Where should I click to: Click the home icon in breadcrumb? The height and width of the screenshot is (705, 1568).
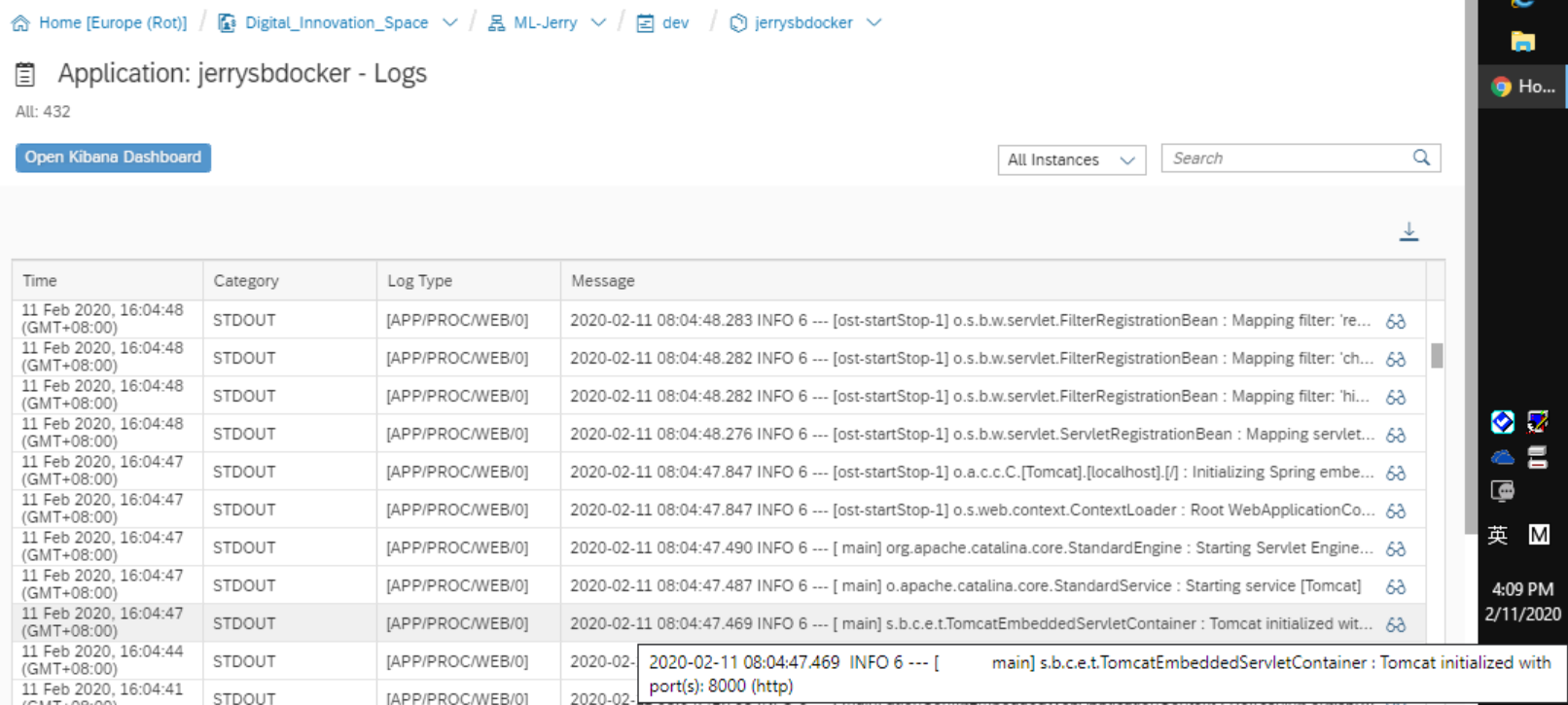[x=20, y=22]
